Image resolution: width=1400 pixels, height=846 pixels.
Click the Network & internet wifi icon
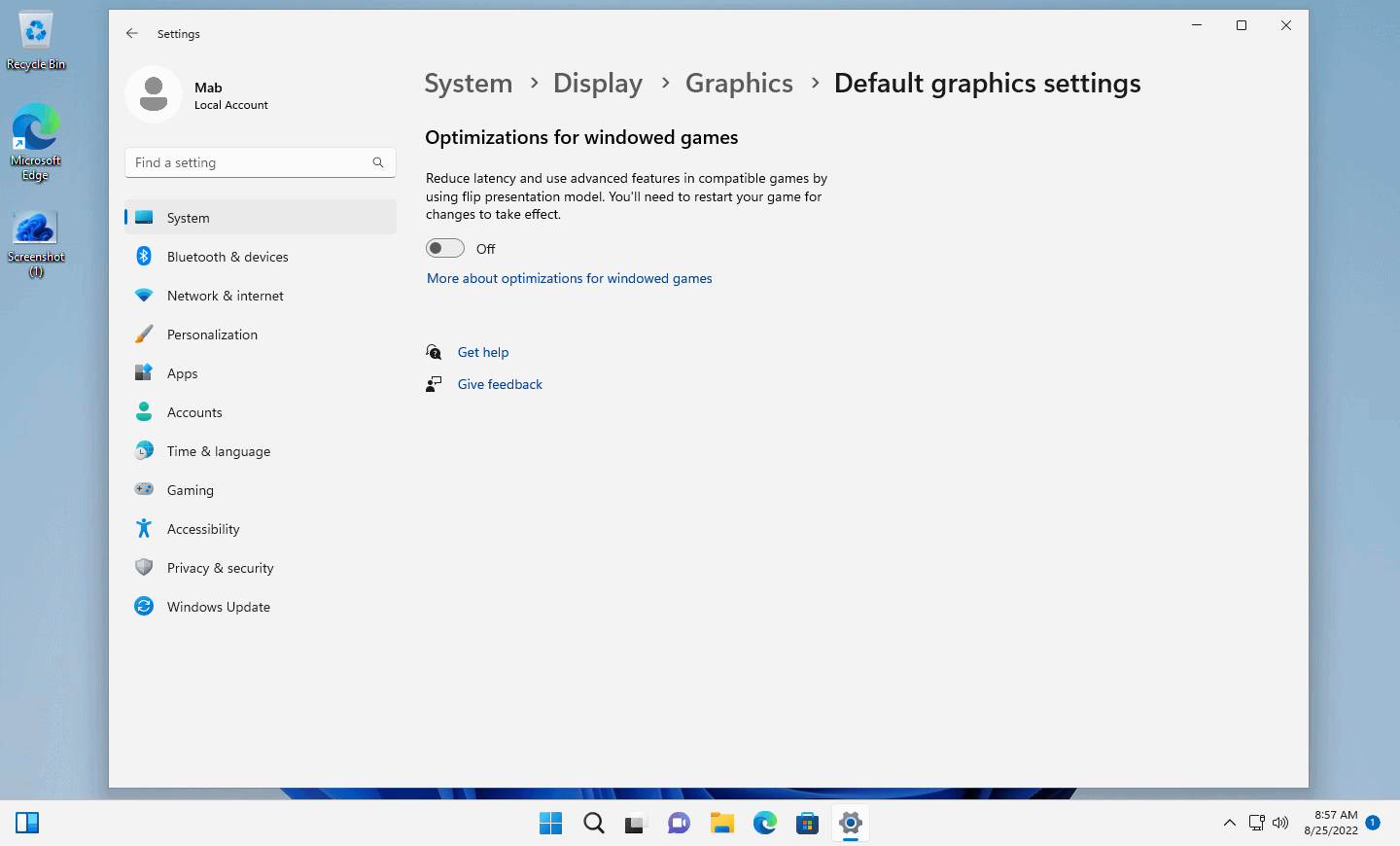144,295
